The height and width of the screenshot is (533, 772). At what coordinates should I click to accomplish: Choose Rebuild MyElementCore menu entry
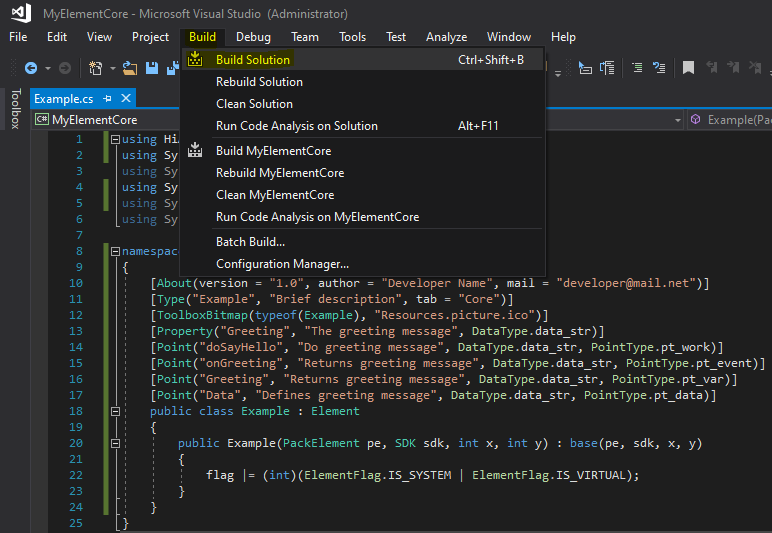point(280,173)
